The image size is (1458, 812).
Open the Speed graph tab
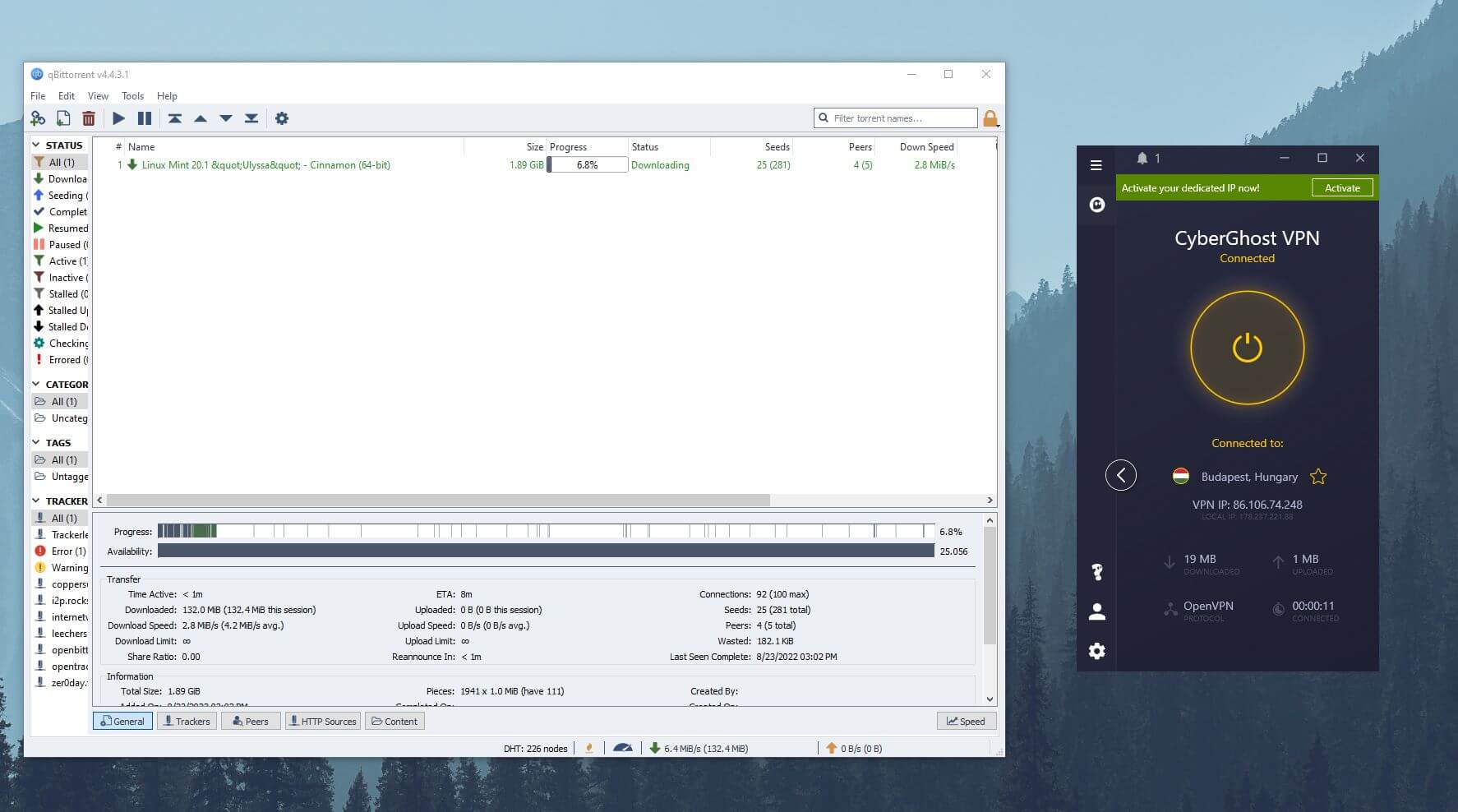(967, 721)
